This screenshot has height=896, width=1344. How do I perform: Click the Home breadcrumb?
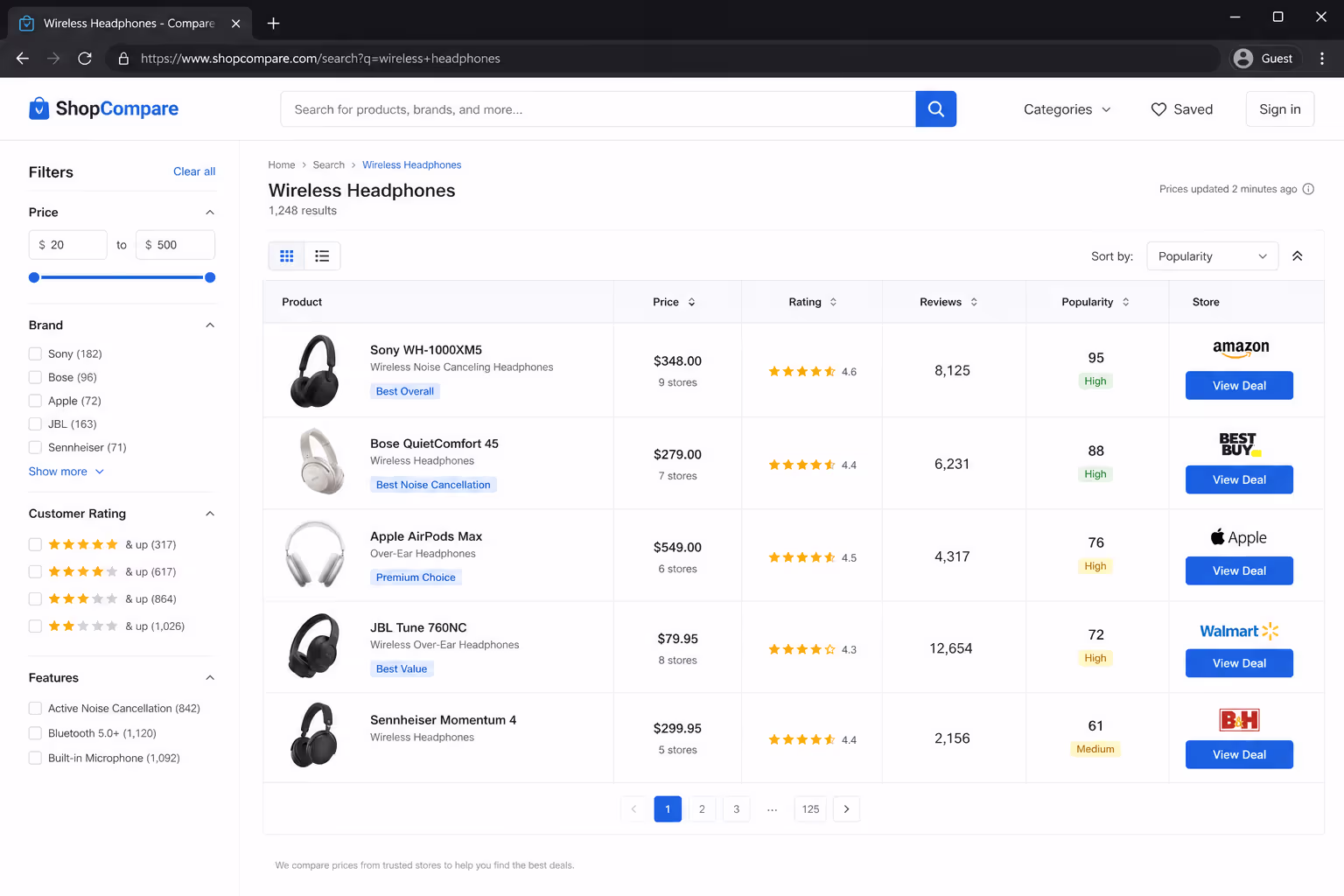pyautogui.click(x=282, y=164)
